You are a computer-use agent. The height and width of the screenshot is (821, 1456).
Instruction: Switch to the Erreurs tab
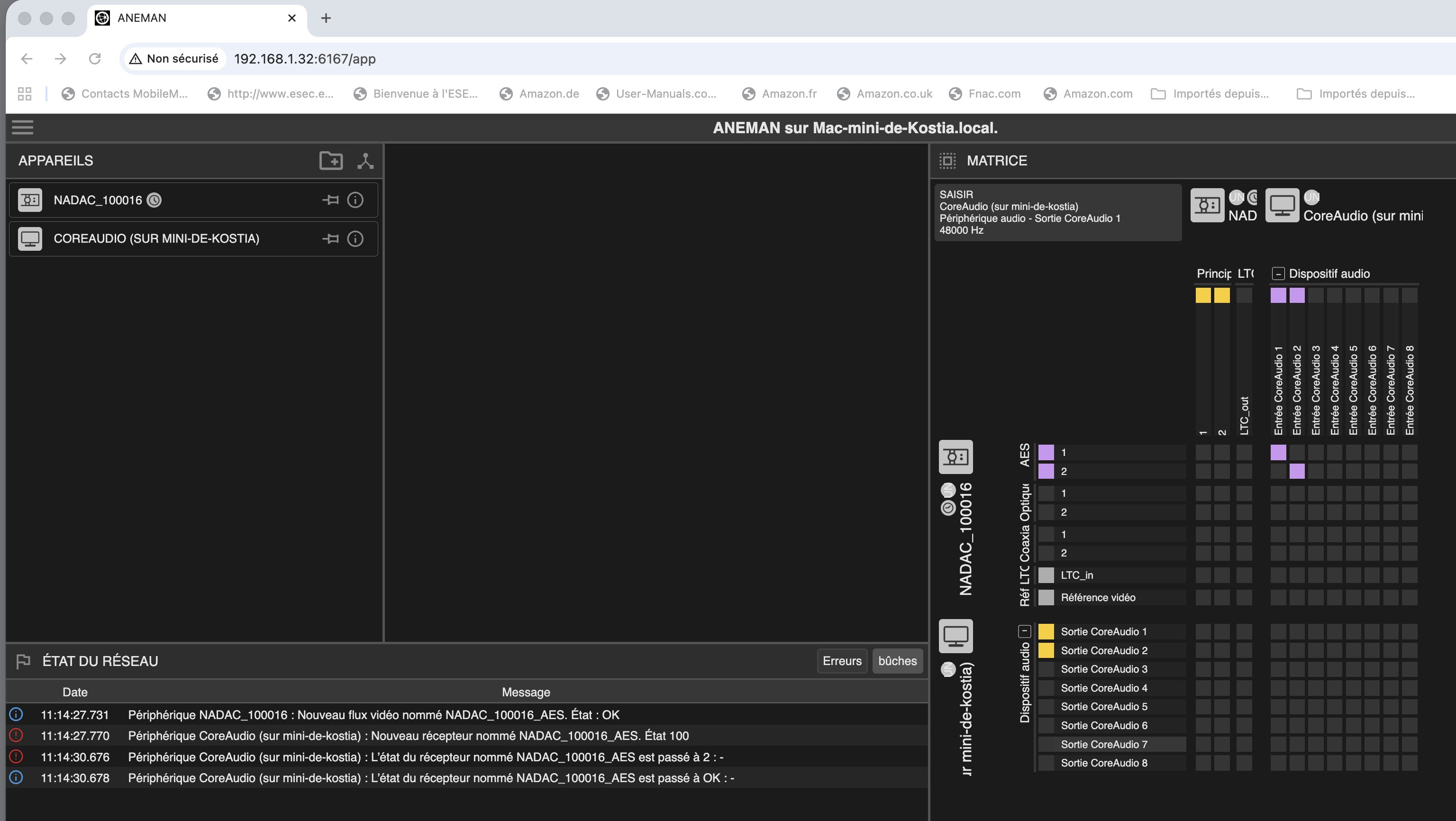(x=842, y=661)
